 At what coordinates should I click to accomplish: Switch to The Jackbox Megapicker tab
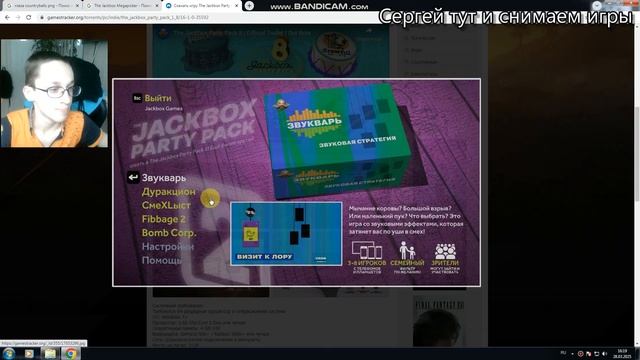(122, 6)
